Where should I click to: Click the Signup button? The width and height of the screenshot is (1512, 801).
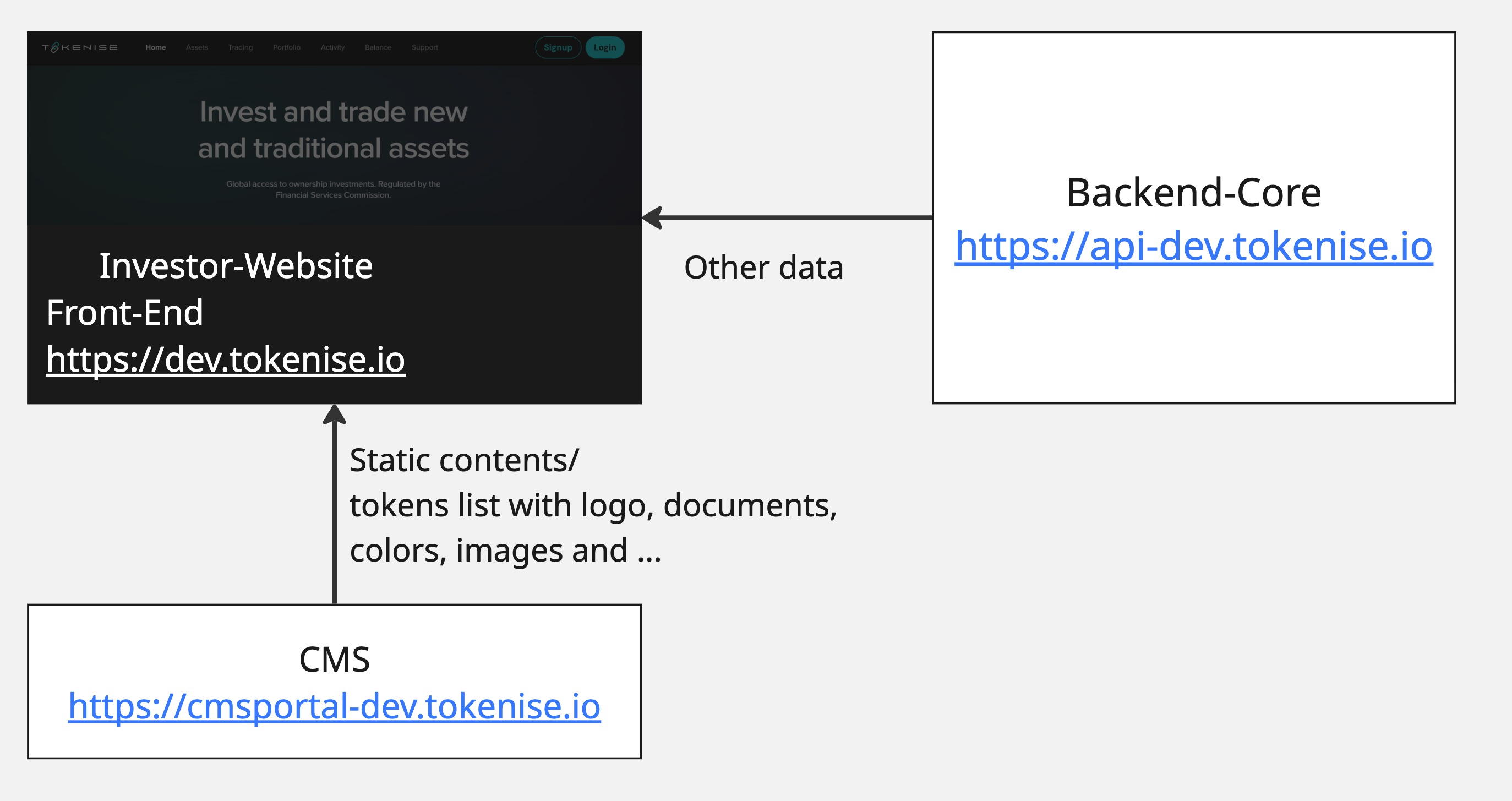(x=558, y=47)
